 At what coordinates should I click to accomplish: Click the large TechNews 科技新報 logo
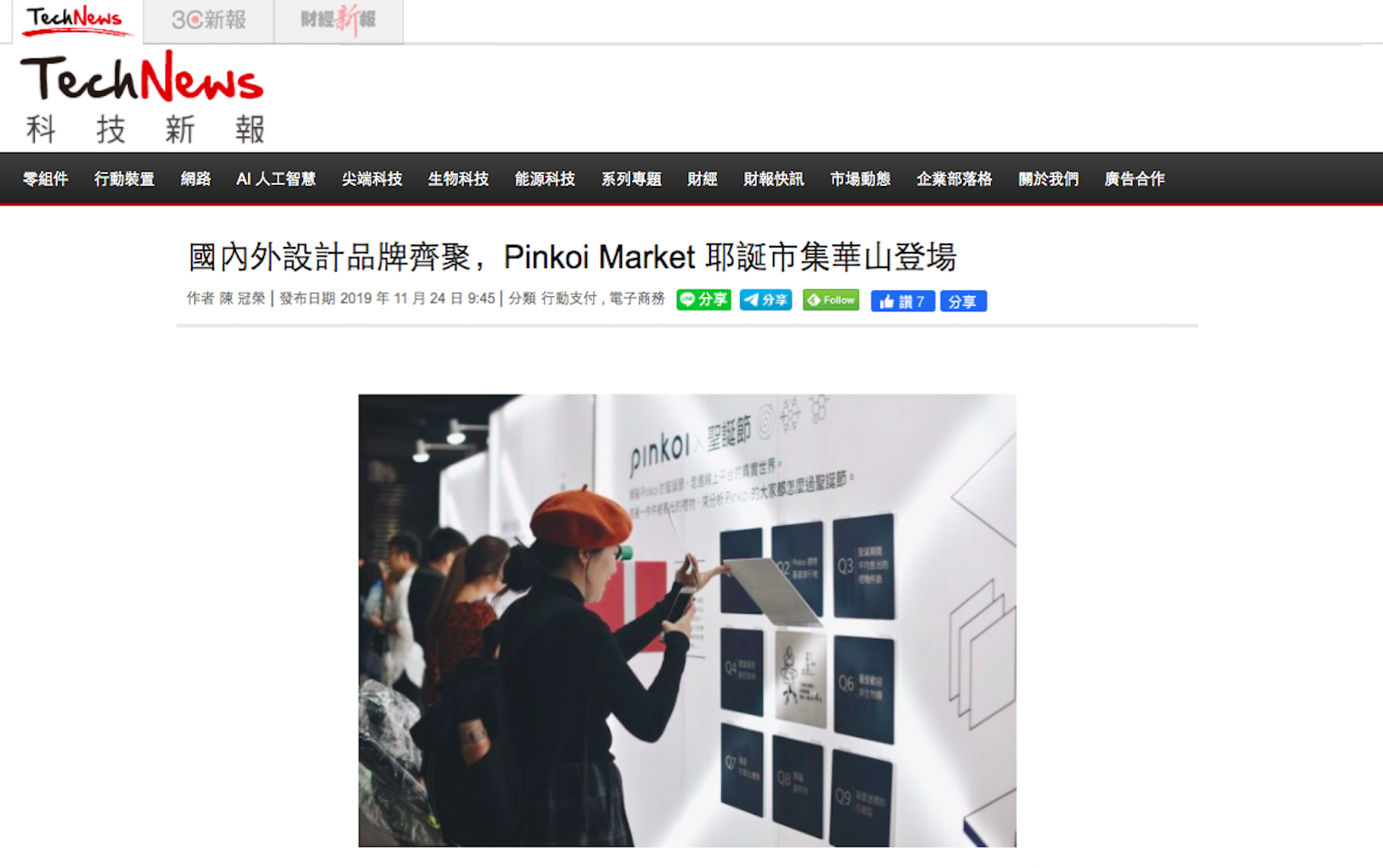click(143, 98)
